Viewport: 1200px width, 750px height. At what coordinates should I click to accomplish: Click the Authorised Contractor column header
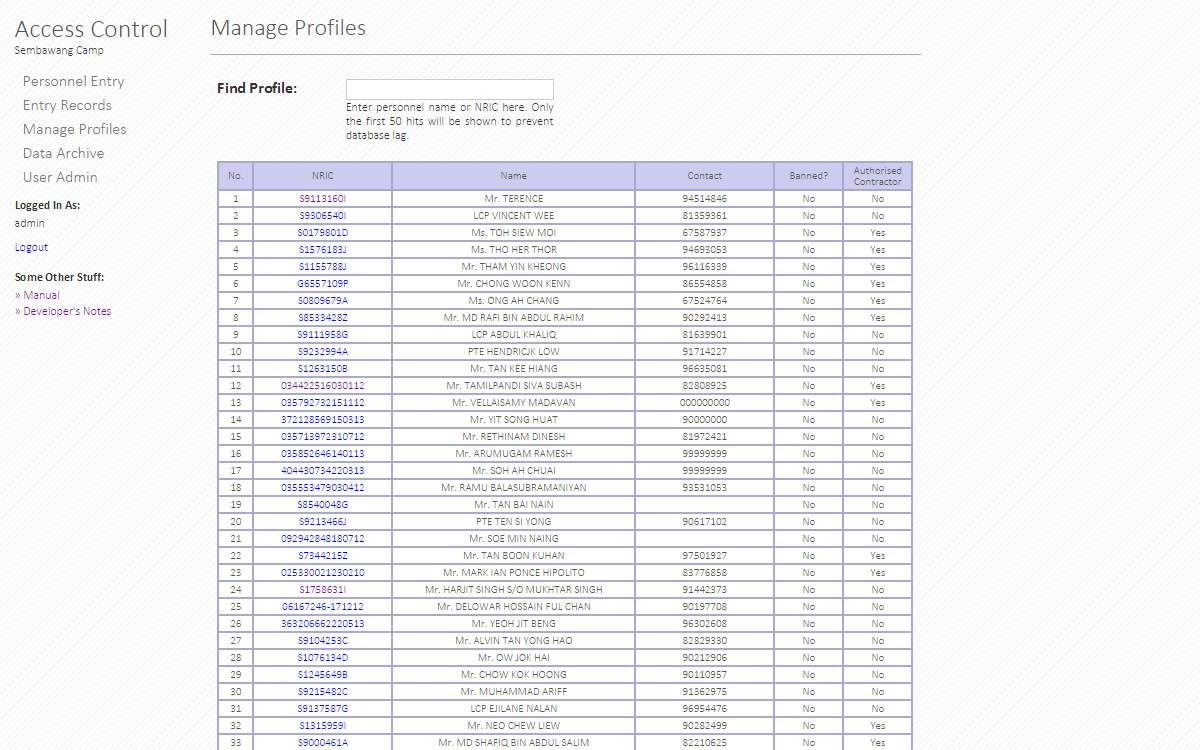877,176
